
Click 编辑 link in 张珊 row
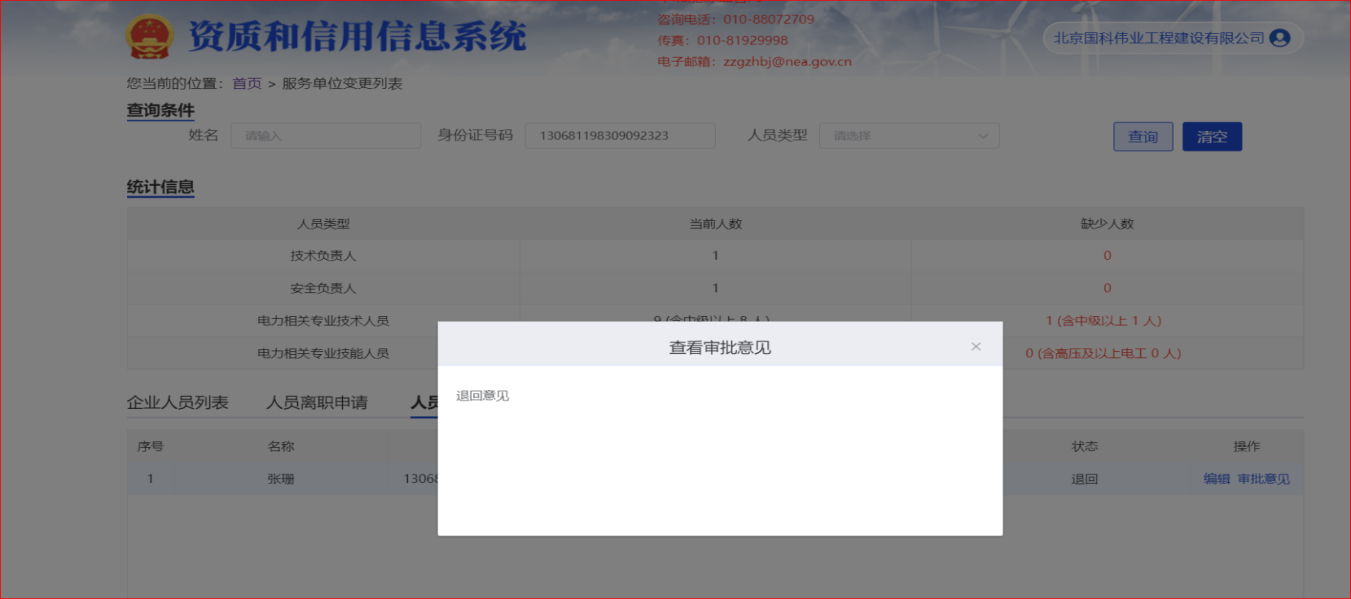coord(1216,479)
